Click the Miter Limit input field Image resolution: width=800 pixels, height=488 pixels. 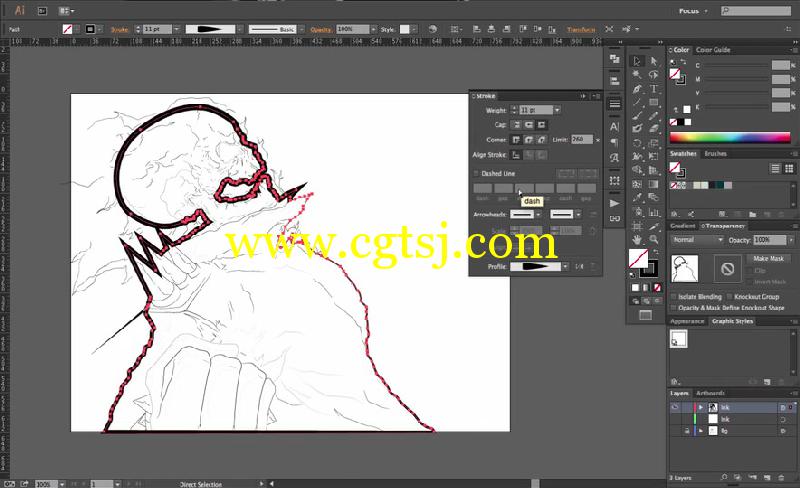582,139
